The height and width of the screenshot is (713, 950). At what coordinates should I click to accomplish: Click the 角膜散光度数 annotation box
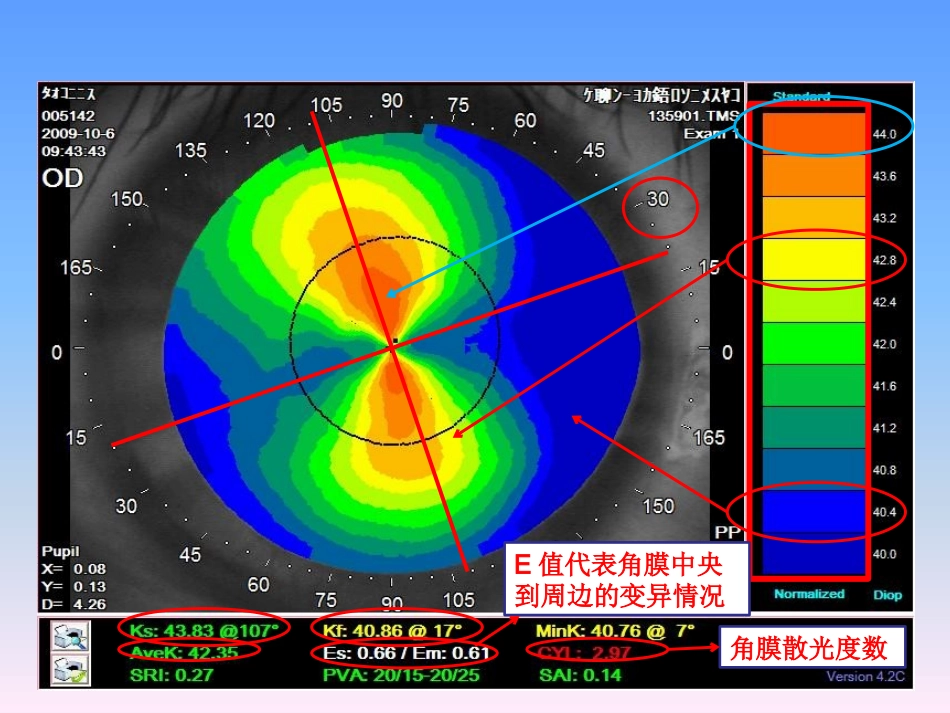click(811, 648)
